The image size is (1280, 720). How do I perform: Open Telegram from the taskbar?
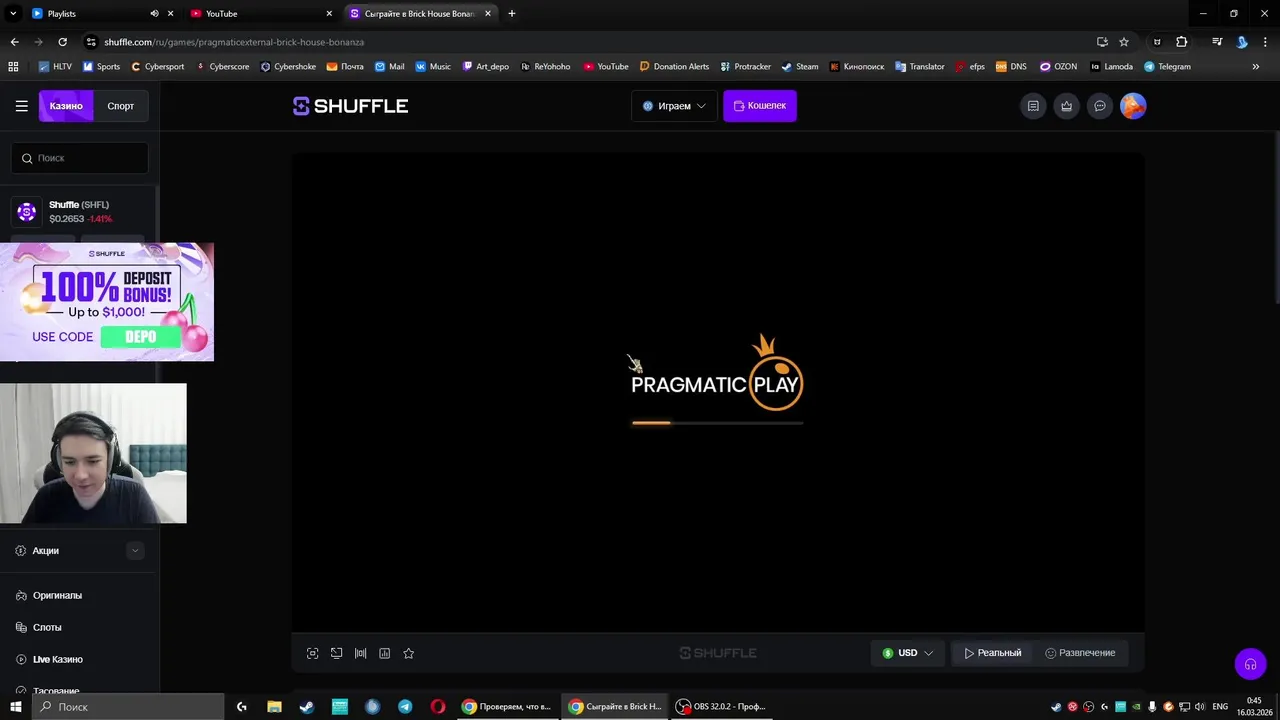pyautogui.click(x=405, y=706)
